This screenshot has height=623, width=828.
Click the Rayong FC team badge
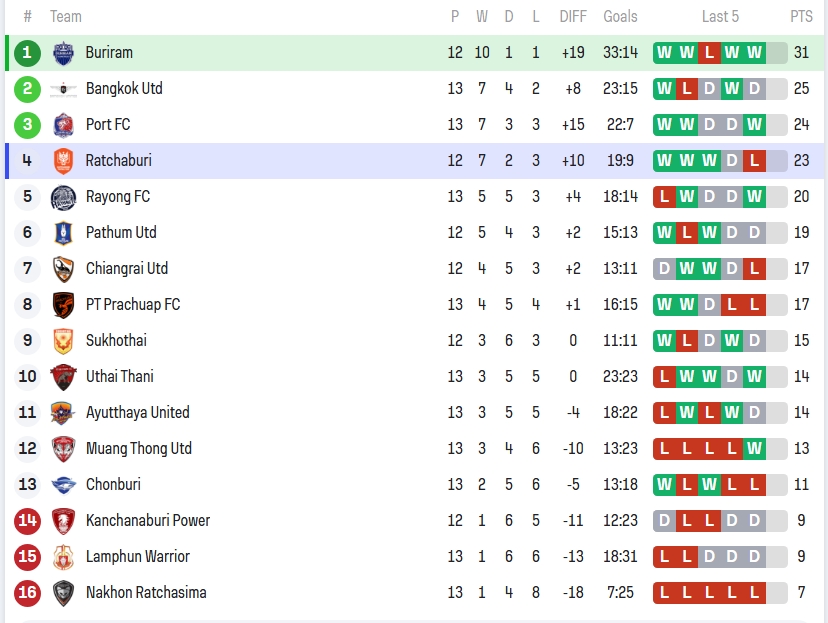click(x=63, y=197)
